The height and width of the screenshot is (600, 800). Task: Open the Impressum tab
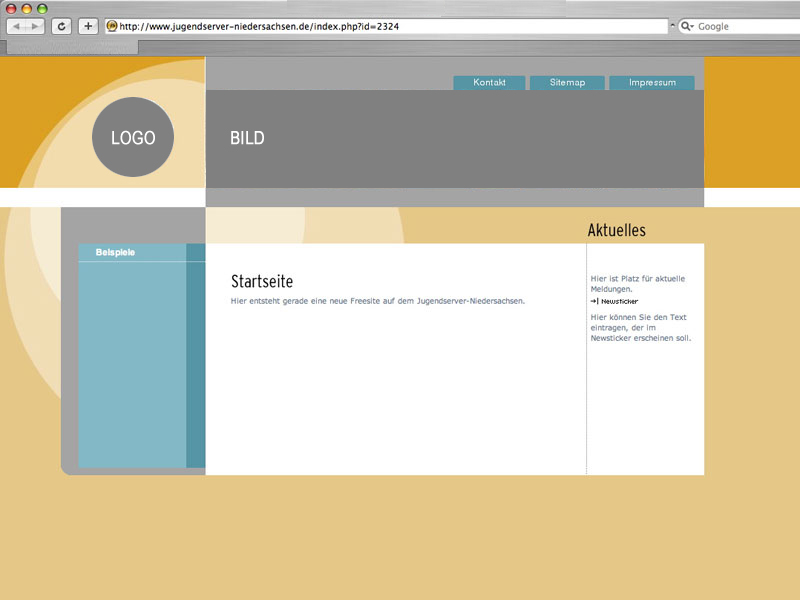coord(652,83)
